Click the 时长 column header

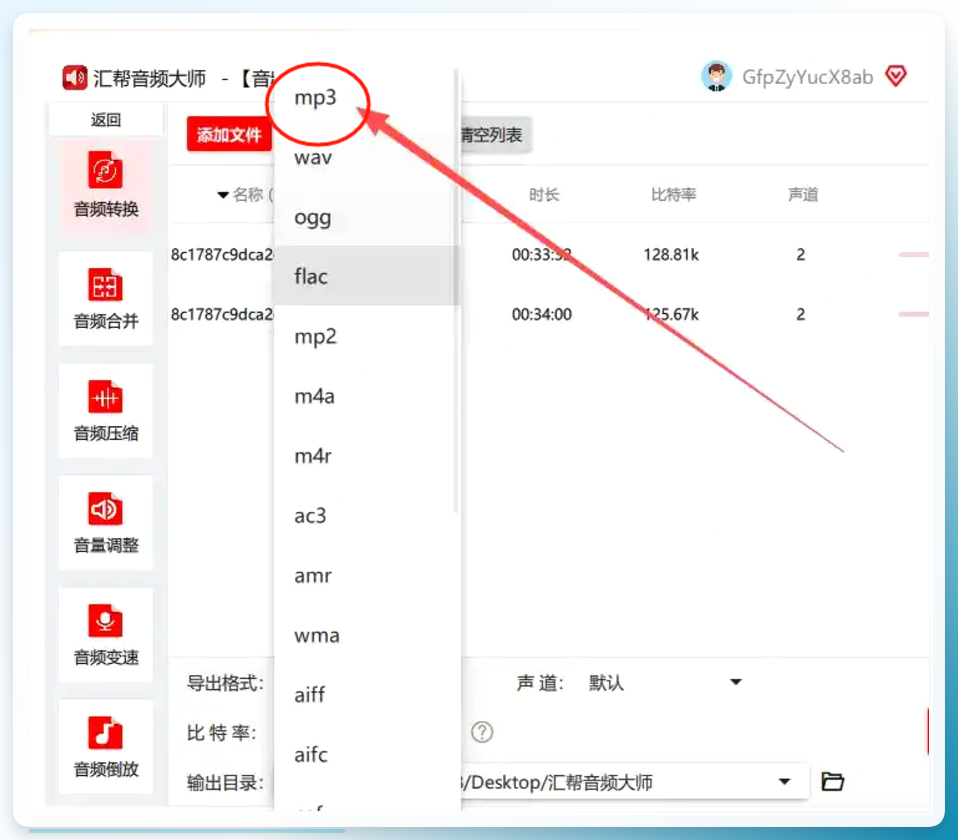click(x=544, y=194)
